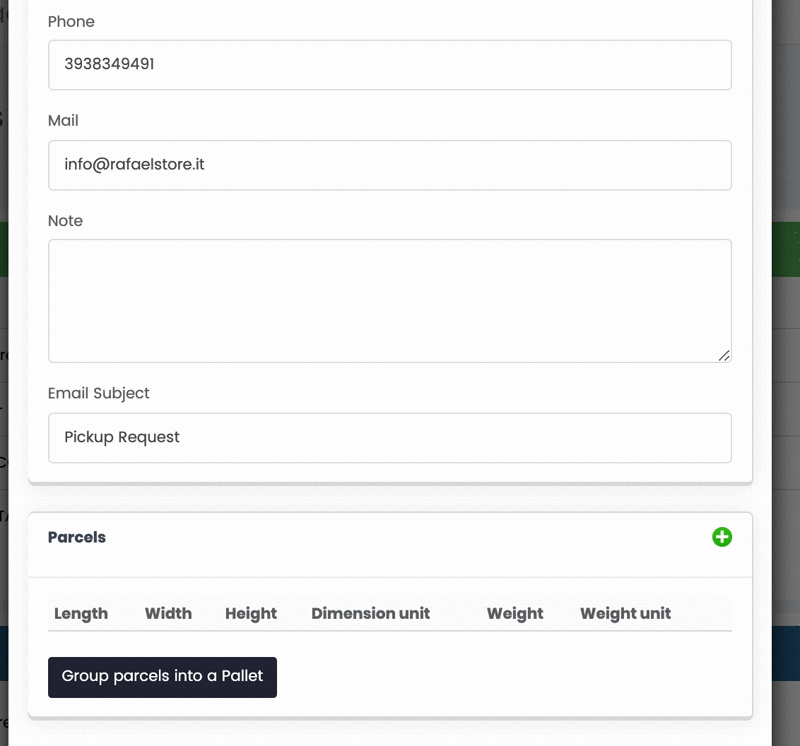The image size is (800, 746).
Task: Click the Parcels section heading
Action: (x=77, y=537)
